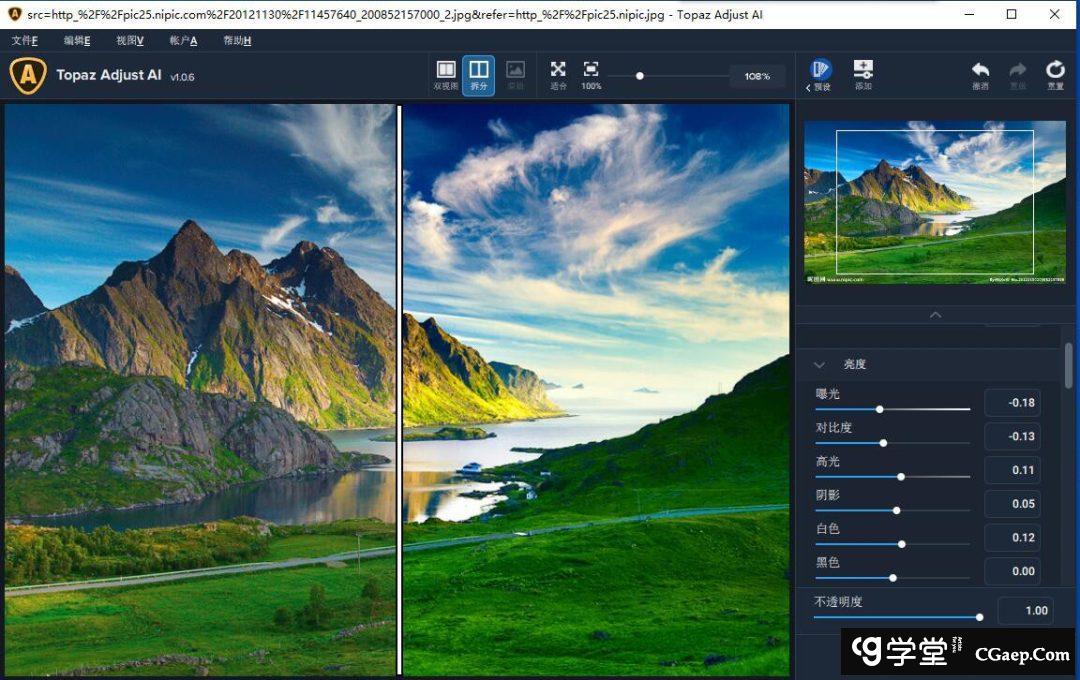Click the exposure value field -0.18
Image resolution: width=1080 pixels, height=680 pixels.
(x=1012, y=403)
